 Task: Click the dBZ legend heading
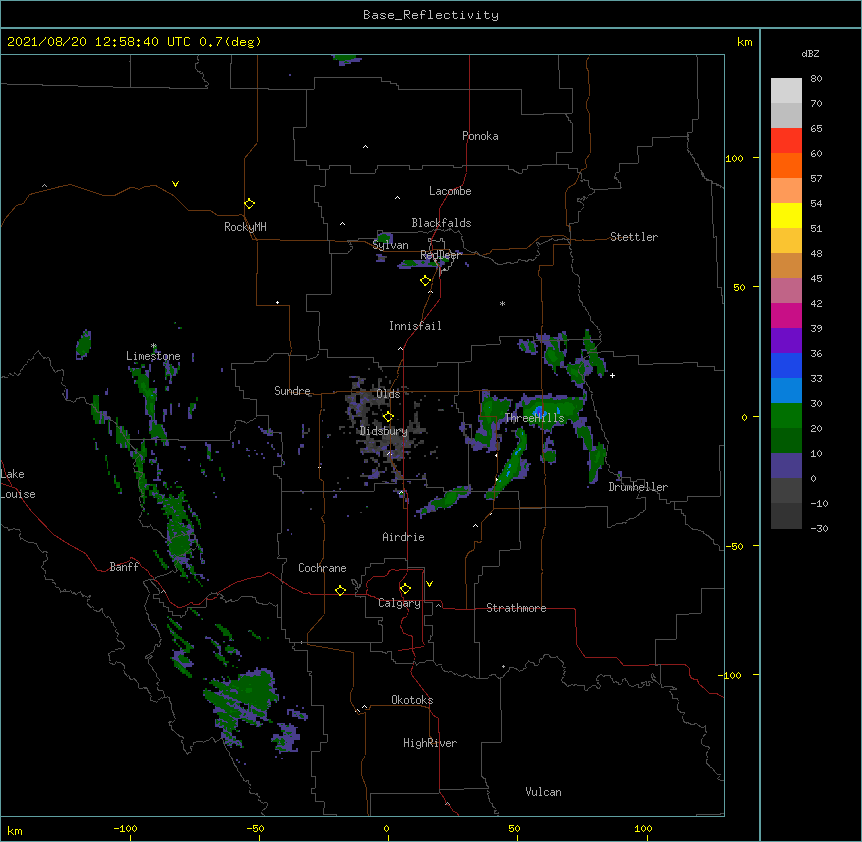click(810, 53)
